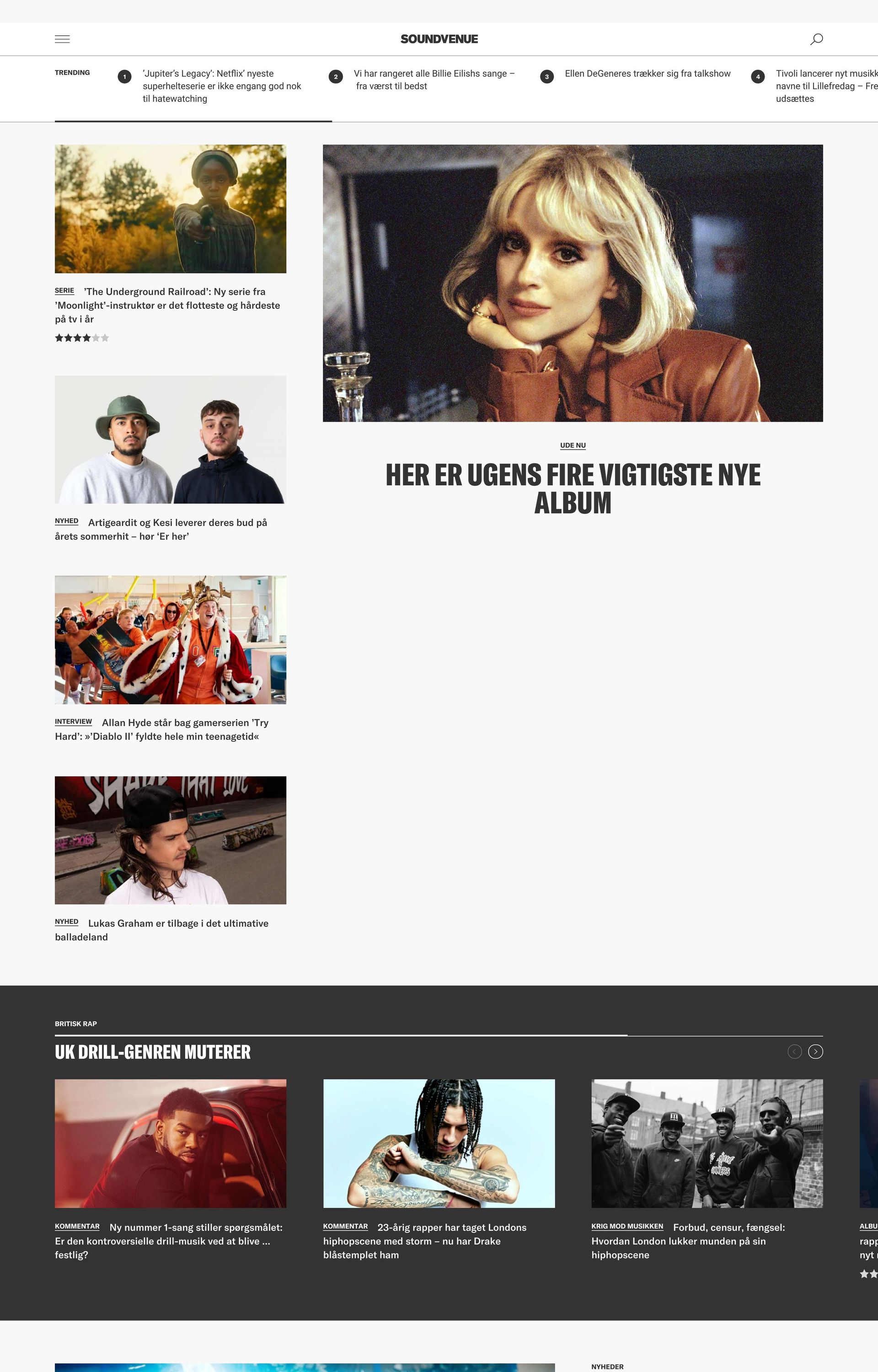This screenshot has height=1372, width=878.
Task: Click previous carousel slide arrow
Action: (794, 1052)
